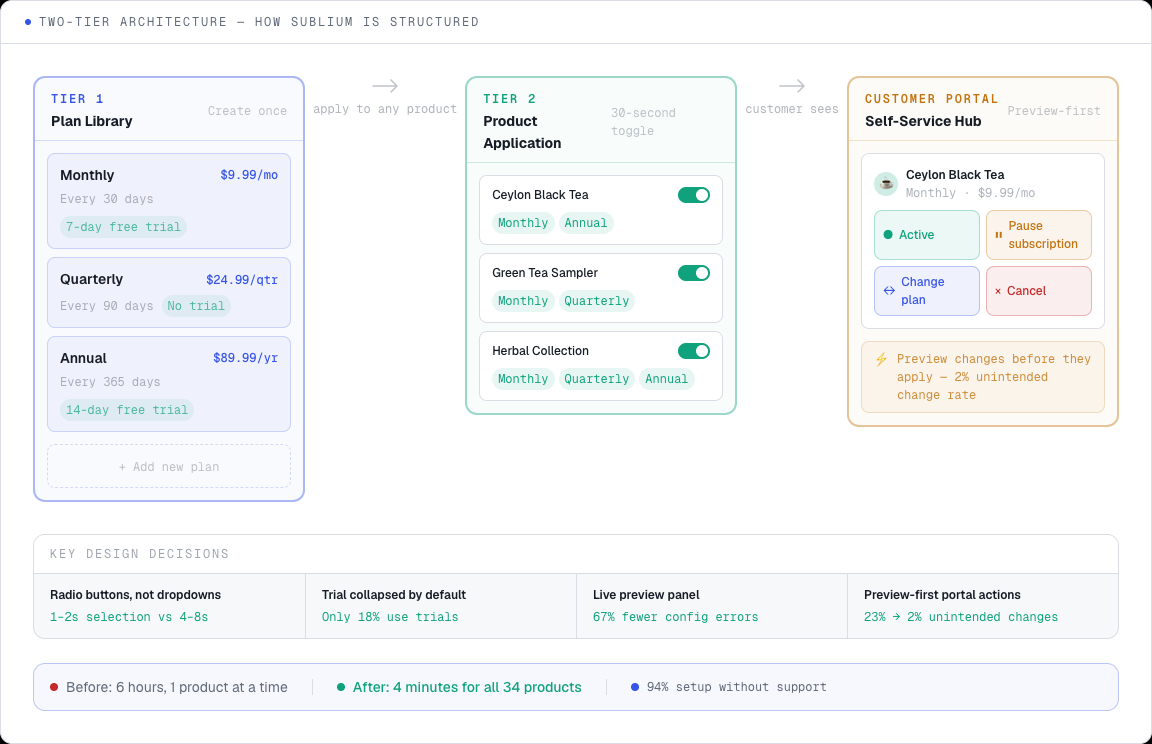Select the Quarterly chip under Green Tea Sampler
1152x744 pixels.
point(596,300)
